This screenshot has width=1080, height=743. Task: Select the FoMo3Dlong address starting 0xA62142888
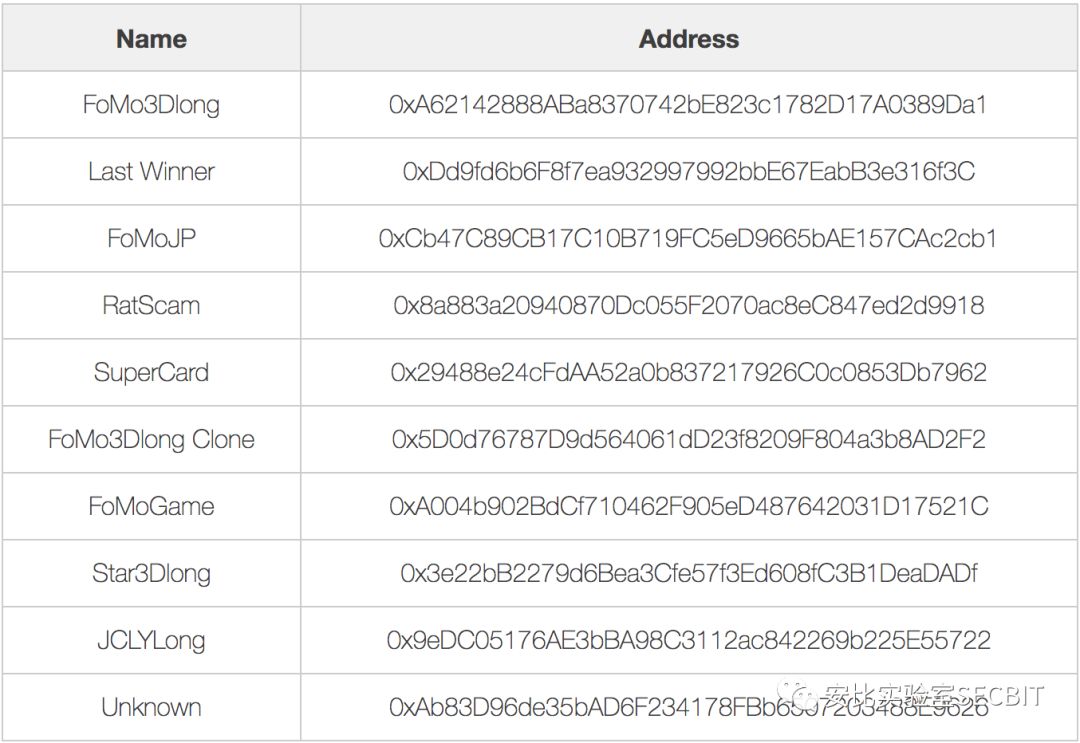pos(688,105)
